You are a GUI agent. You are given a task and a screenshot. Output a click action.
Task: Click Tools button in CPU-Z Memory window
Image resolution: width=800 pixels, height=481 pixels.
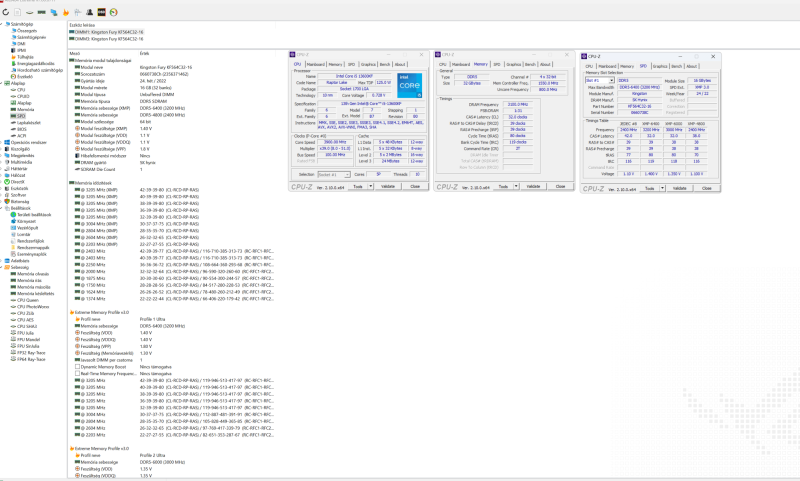click(503, 186)
